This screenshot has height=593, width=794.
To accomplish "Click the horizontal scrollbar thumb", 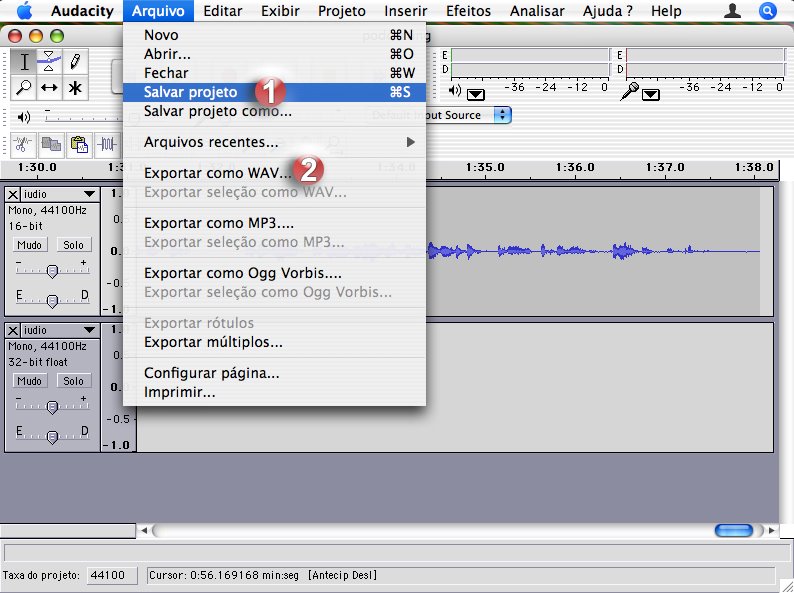I will point(734,530).
